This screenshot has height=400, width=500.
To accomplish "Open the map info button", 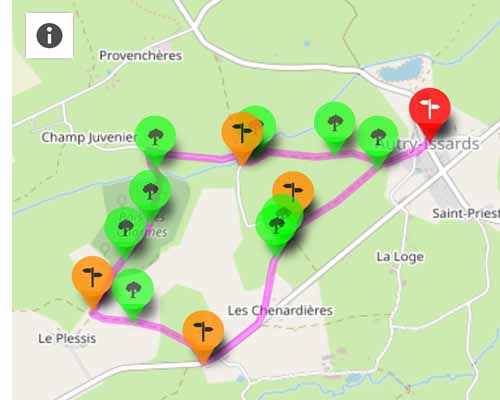I will coord(49,36).
